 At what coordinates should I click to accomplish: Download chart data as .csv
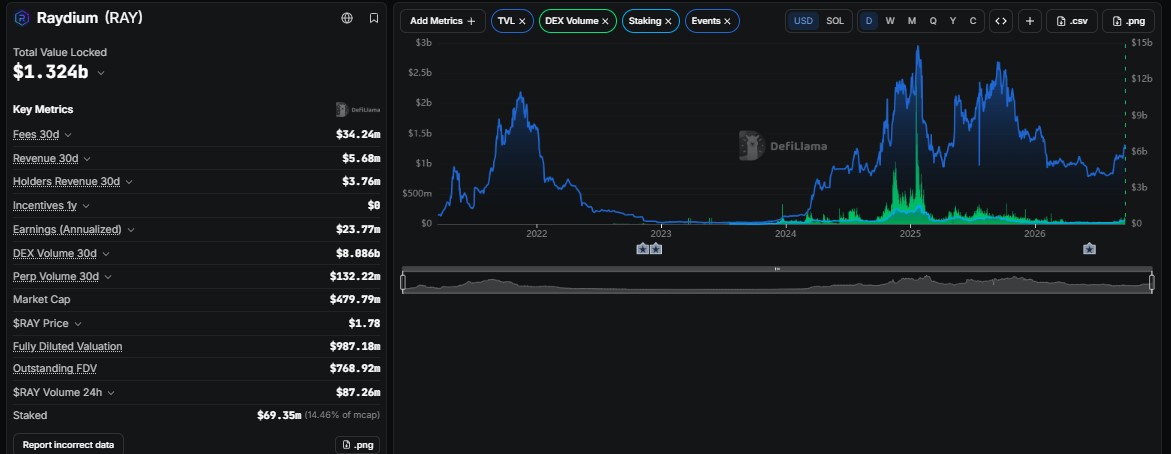click(x=1072, y=21)
